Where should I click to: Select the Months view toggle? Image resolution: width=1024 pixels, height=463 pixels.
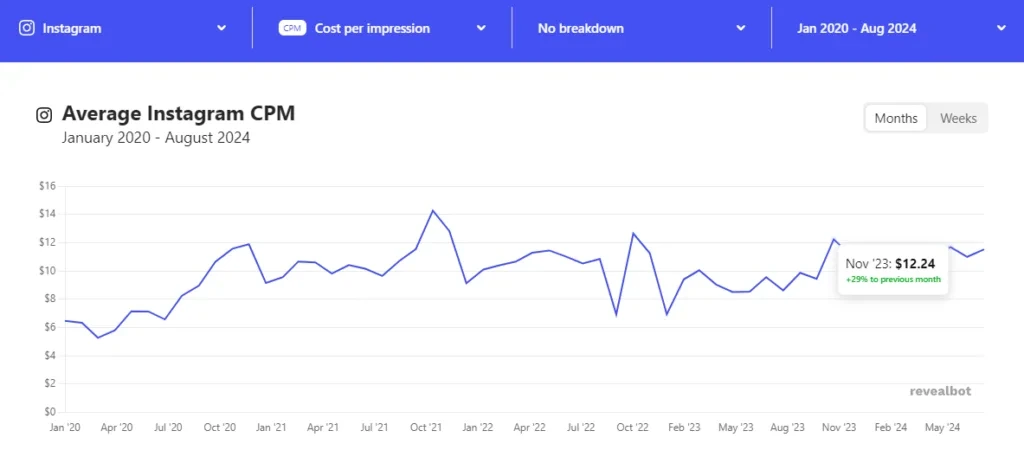[x=896, y=118]
